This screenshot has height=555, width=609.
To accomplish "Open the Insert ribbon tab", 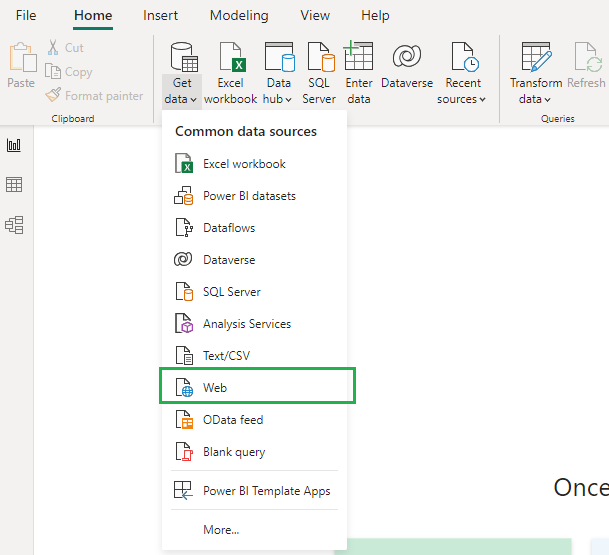I will point(160,16).
